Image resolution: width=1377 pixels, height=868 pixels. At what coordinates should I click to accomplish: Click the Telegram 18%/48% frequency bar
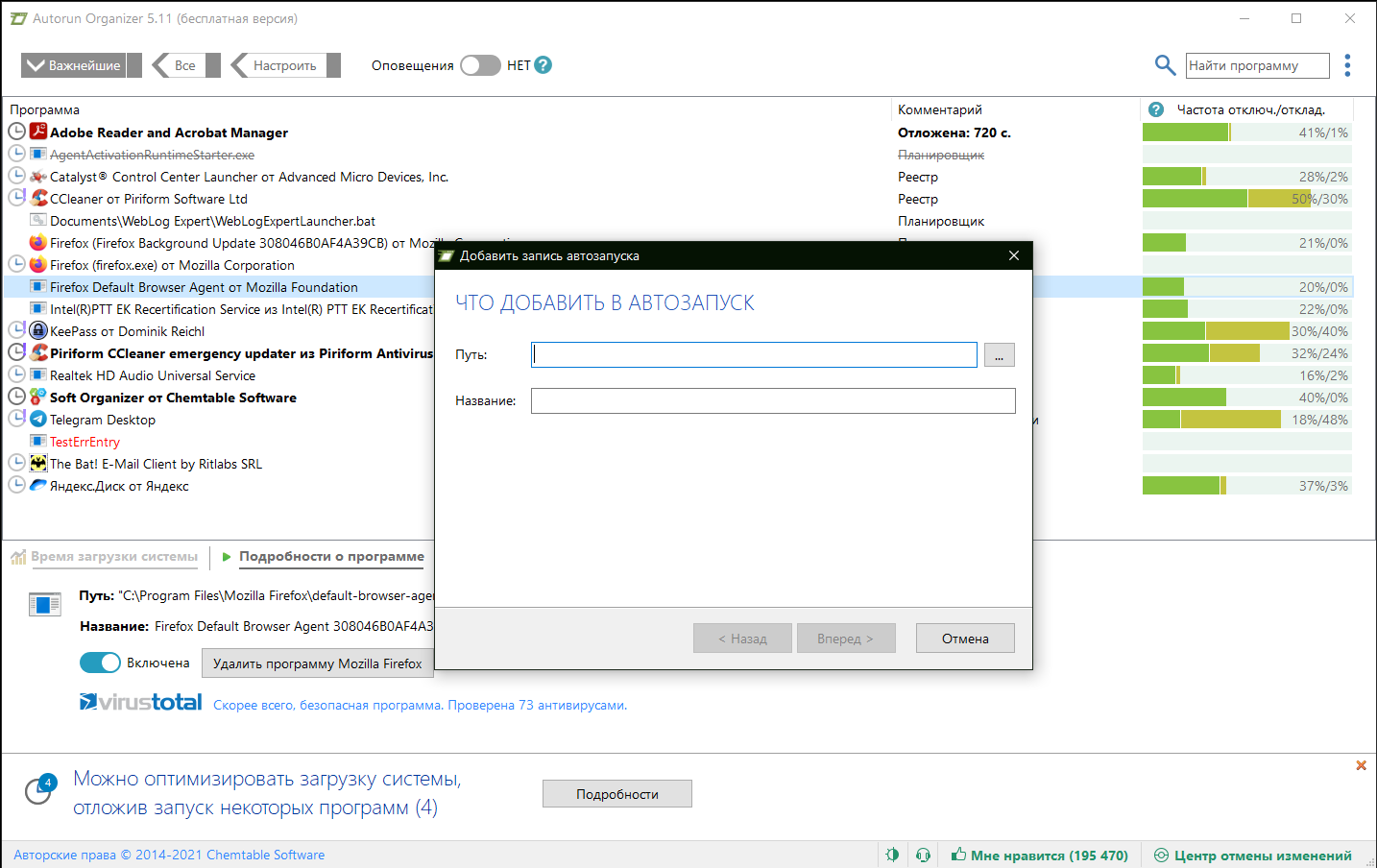point(1246,420)
